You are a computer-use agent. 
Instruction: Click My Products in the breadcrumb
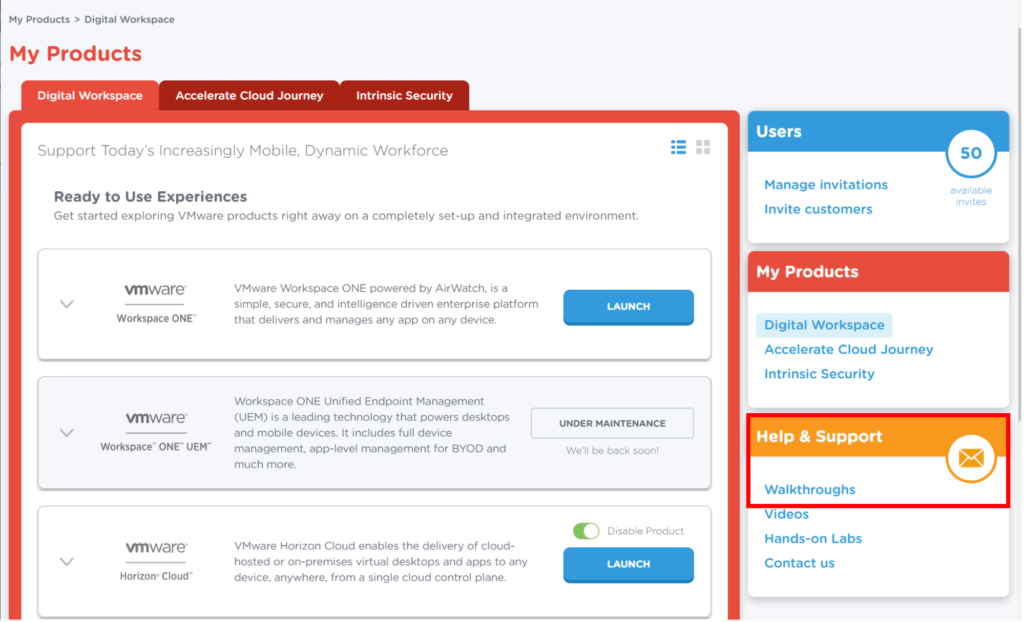(x=39, y=20)
